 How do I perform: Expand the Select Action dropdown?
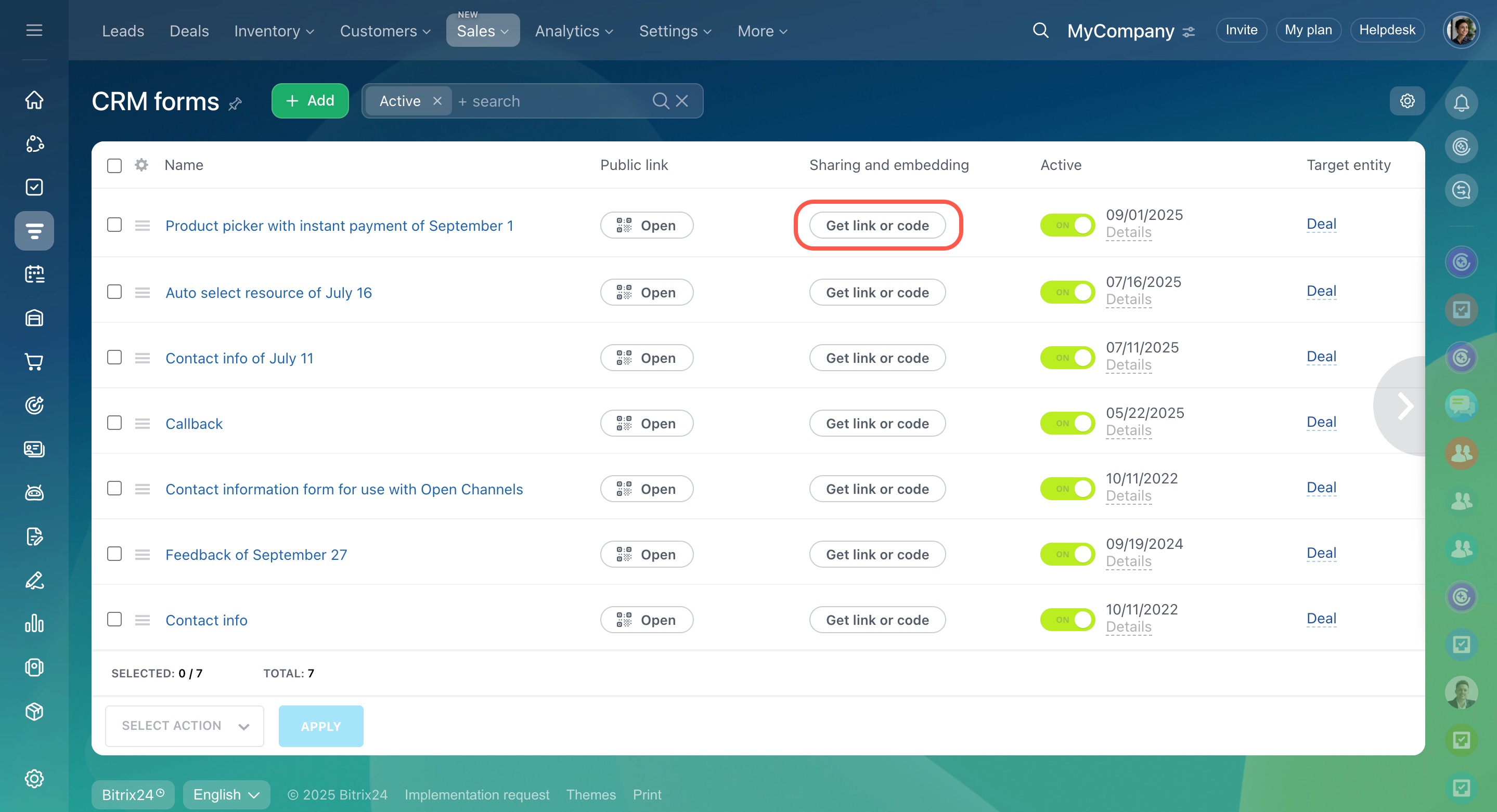pyautogui.click(x=184, y=726)
